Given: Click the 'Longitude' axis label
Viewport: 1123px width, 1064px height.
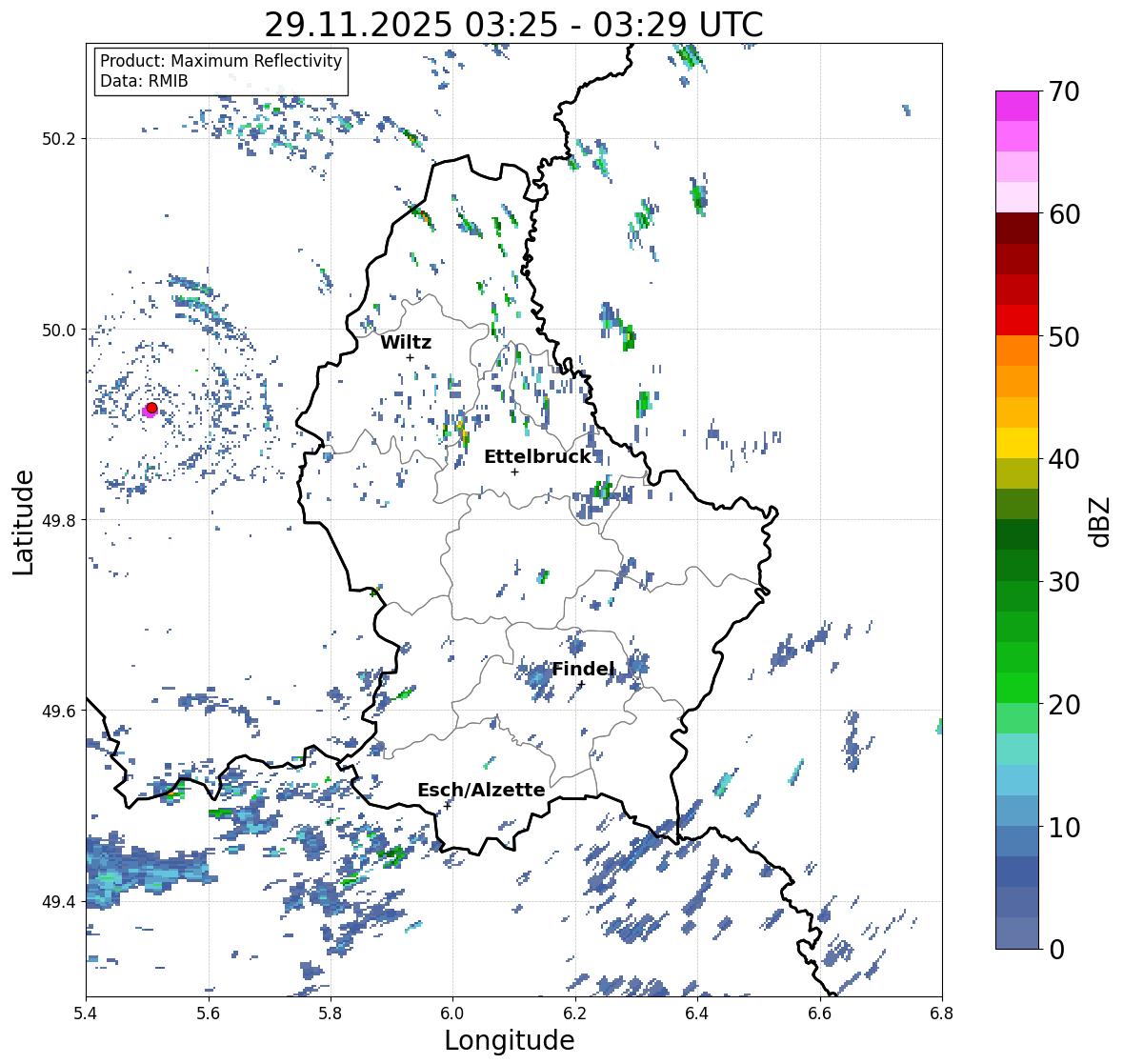Looking at the screenshot, I should point(510,1040).
